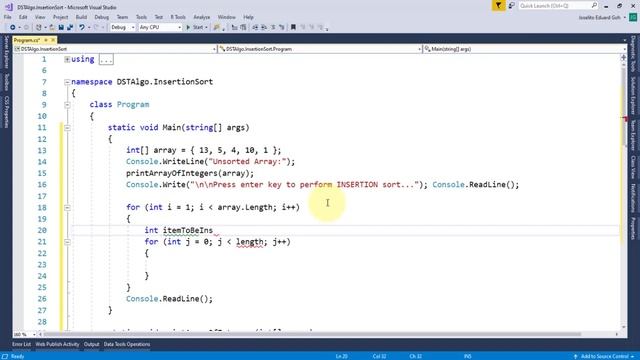
Task: Toggle a bookmark on the current line
Action: pos(293,27)
